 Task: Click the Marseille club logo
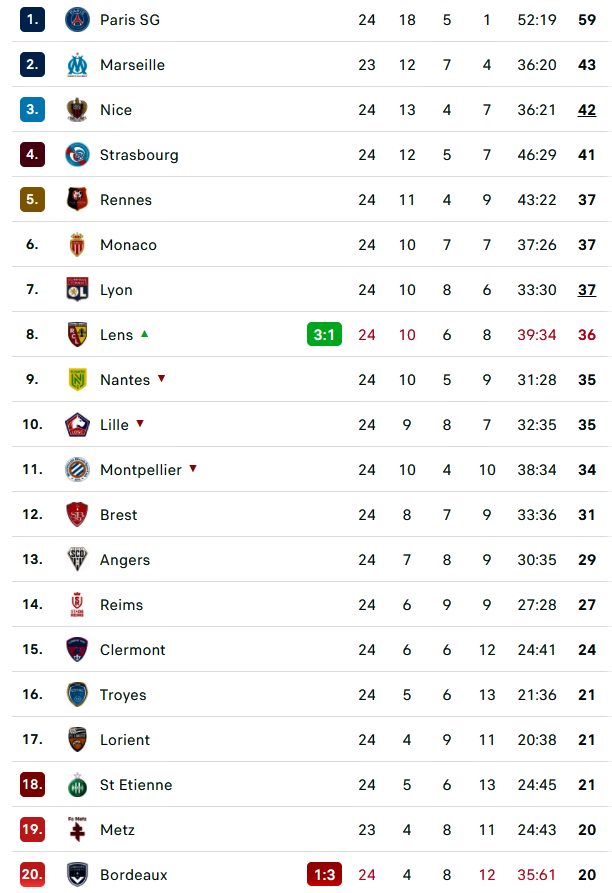pos(77,65)
